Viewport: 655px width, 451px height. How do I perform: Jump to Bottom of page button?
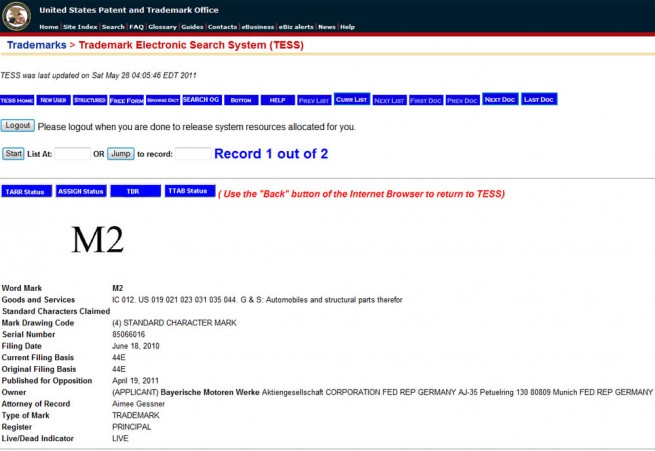coord(241,100)
